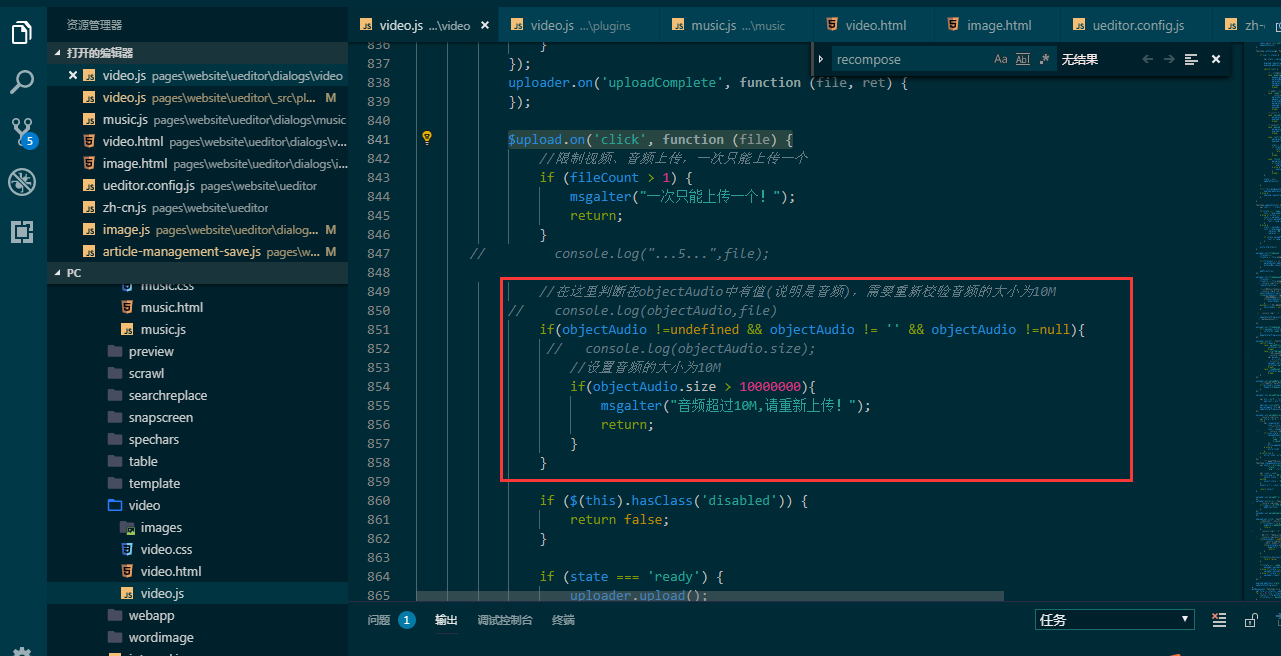
Task: Expand the table folder
Action: click(x=143, y=461)
